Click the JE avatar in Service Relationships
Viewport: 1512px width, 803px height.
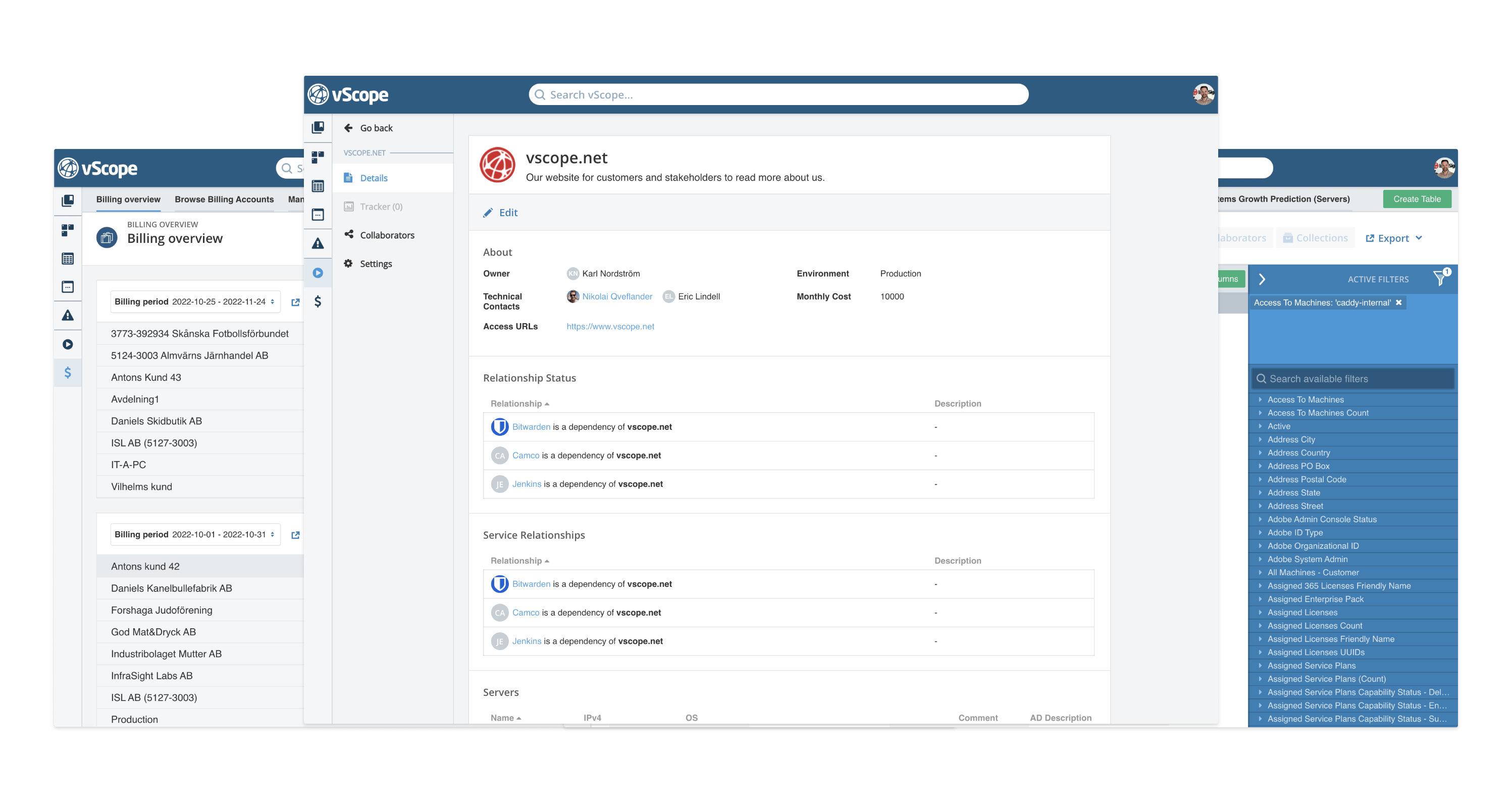click(x=499, y=641)
